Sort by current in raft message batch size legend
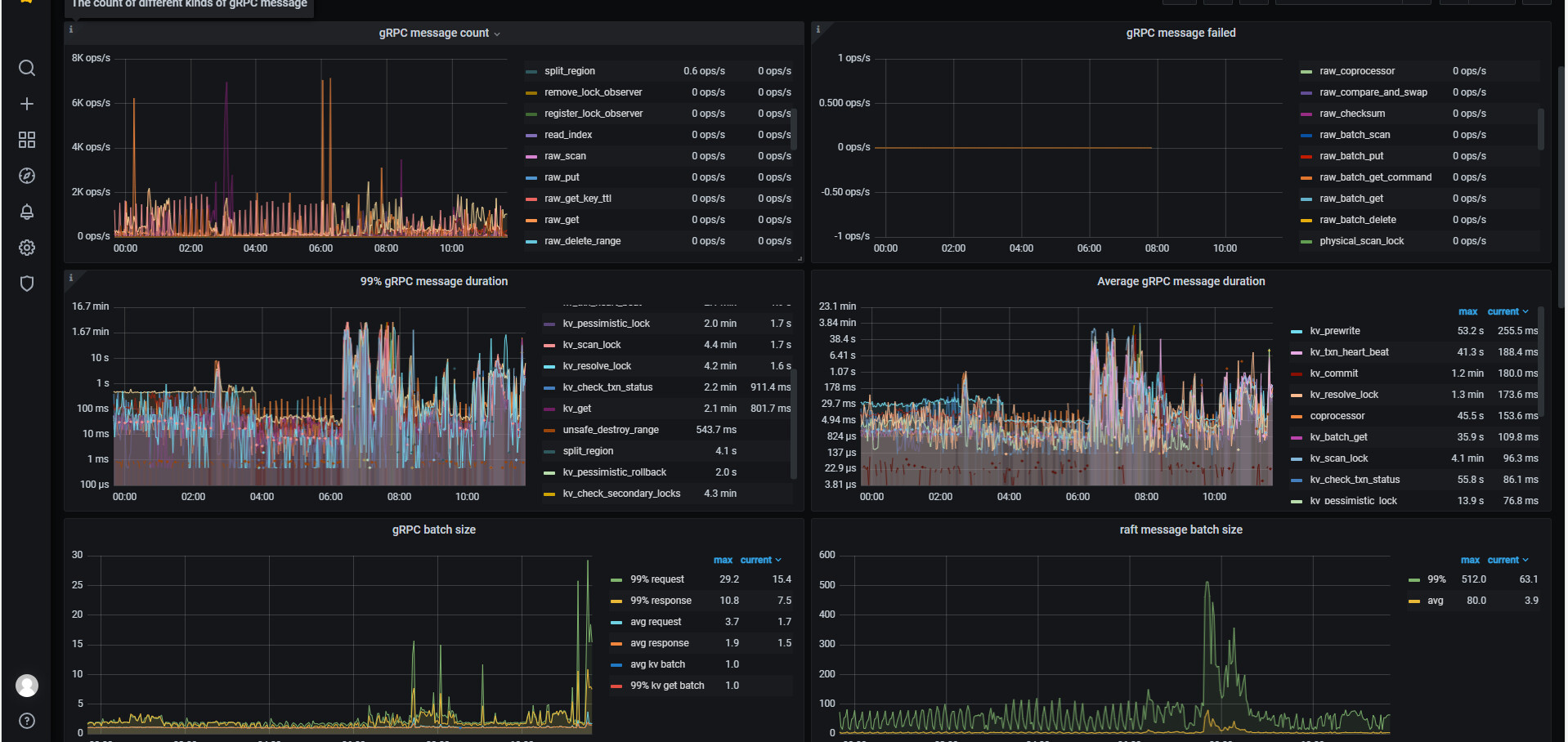1568x742 pixels. [1503, 560]
